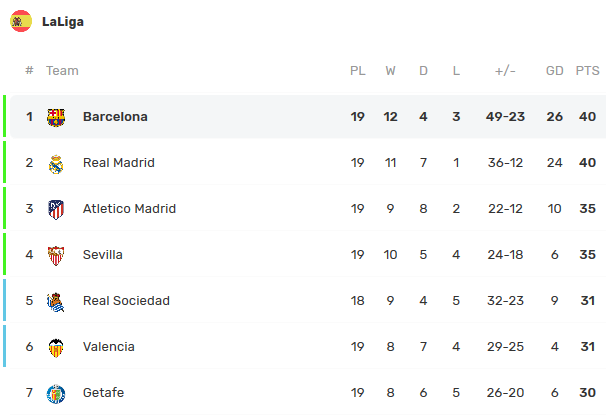Click the Real Madrid club crest

click(56, 163)
